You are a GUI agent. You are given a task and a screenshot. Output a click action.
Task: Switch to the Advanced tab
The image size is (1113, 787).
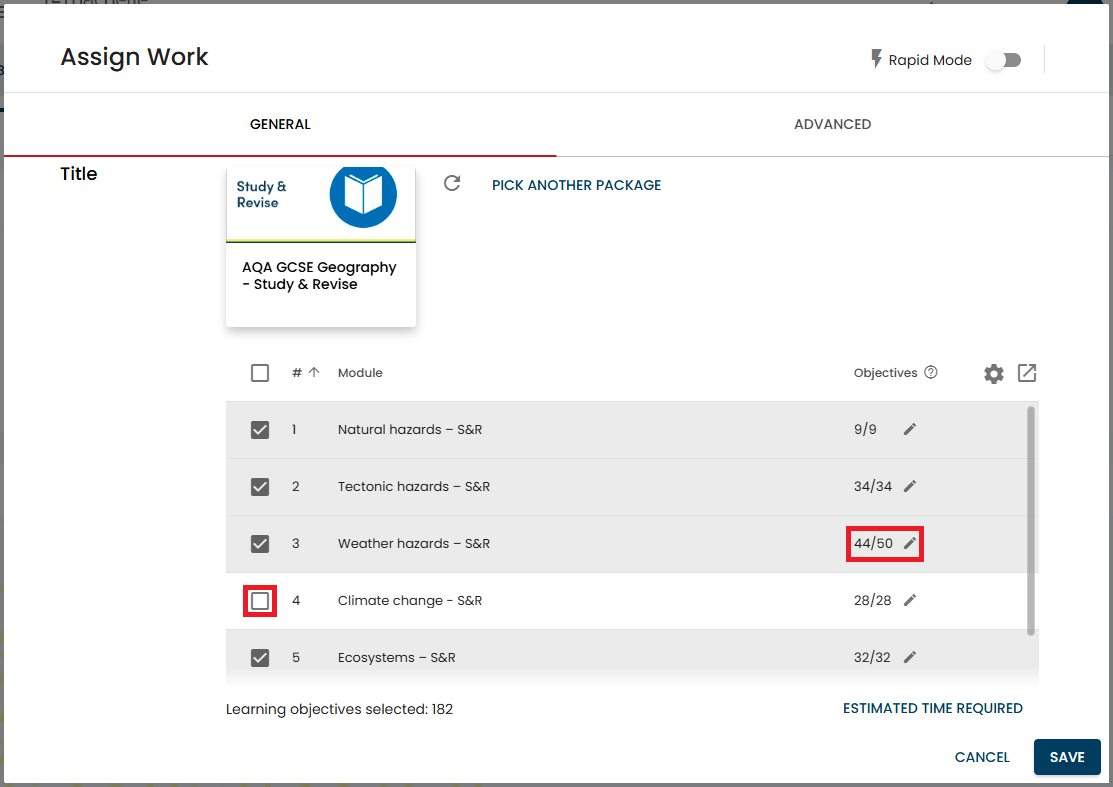coord(832,125)
